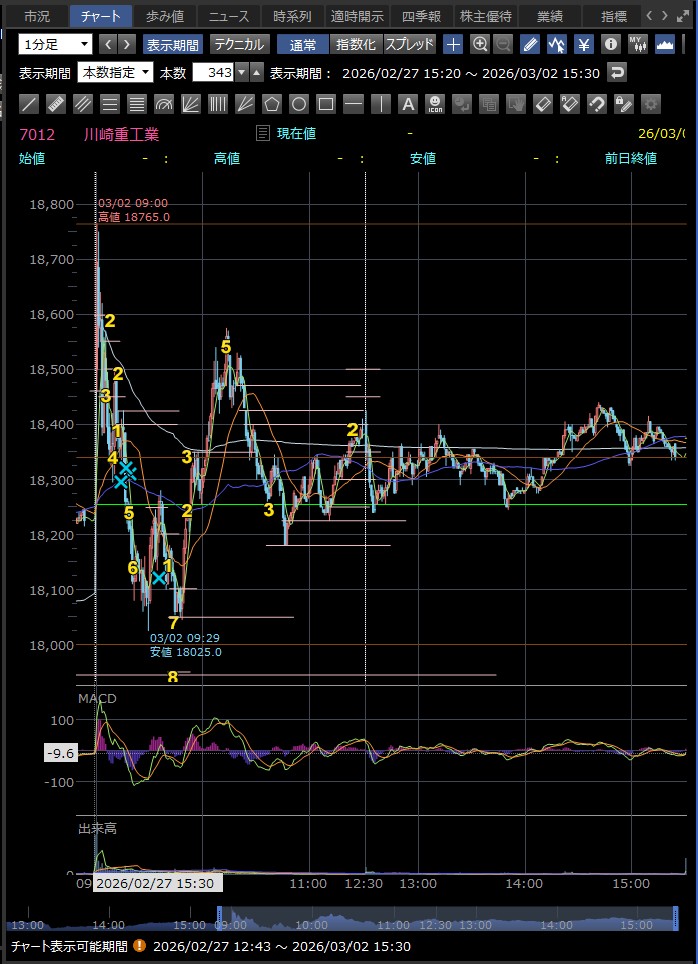Select the trend line drawing tool
This screenshot has height=964, width=698.
30,104
